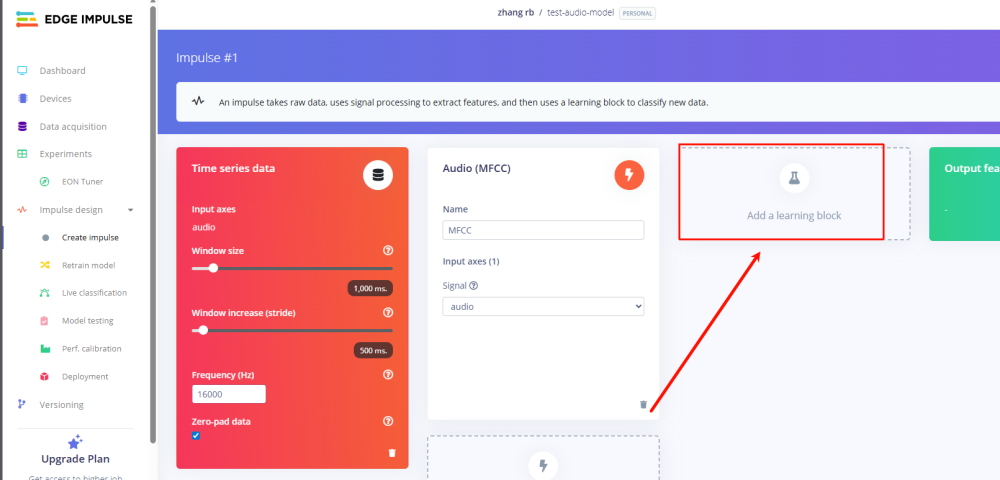Screen dimensions: 1000x480
Task: Uncheck the Zero-pad data checkbox
Action: [x=196, y=436]
